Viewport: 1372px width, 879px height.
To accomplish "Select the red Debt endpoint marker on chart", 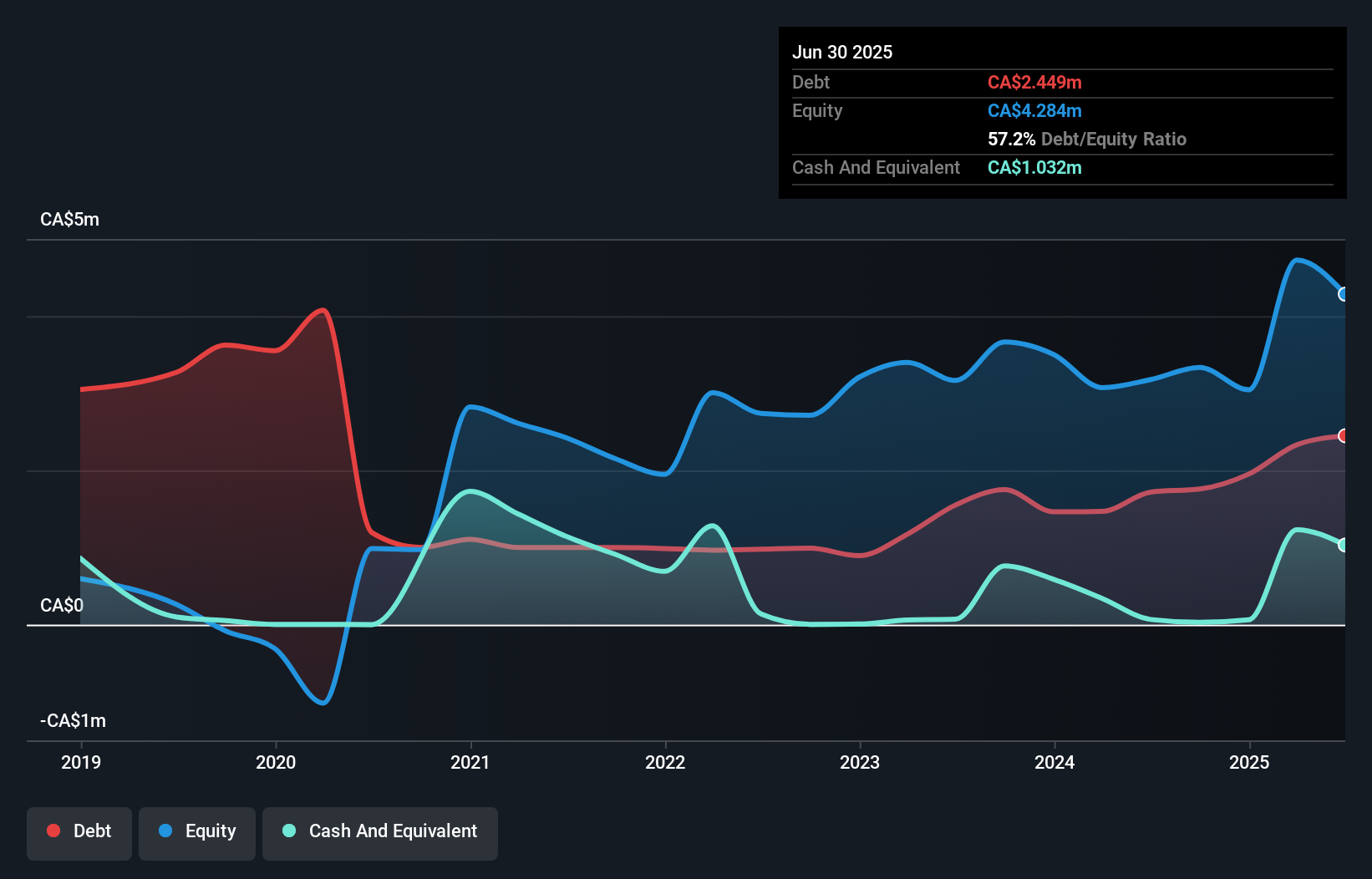I will click(x=1344, y=436).
